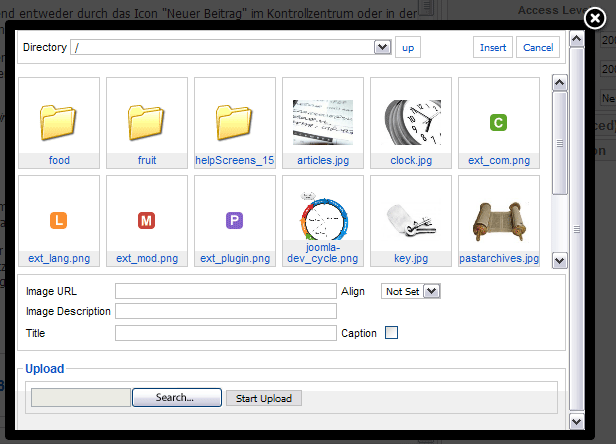Go up one directory level
The height and width of the screenshot is (444, 616).
(x=408, y=48)
